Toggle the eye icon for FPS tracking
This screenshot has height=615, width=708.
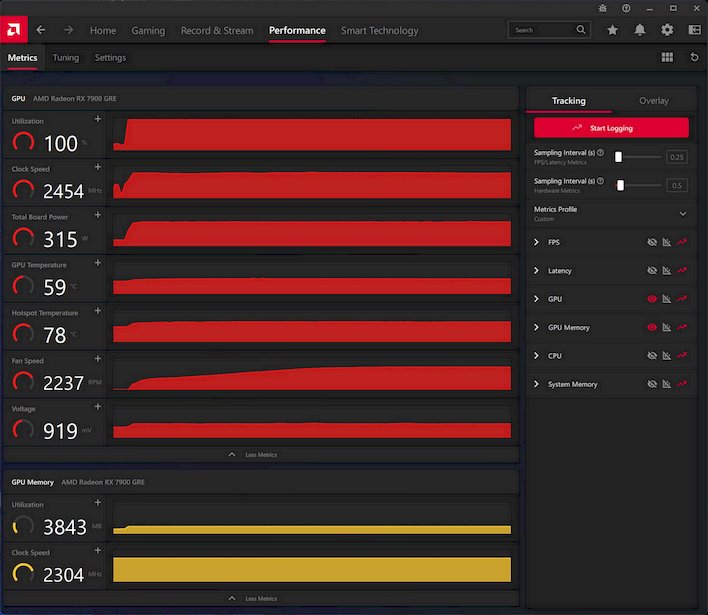tap(652, 242)
